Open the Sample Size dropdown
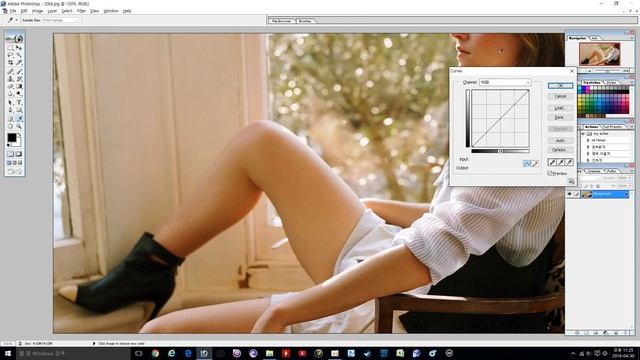Image resolution: width=640 pixels, height=360 pixels. click(61, 20)
